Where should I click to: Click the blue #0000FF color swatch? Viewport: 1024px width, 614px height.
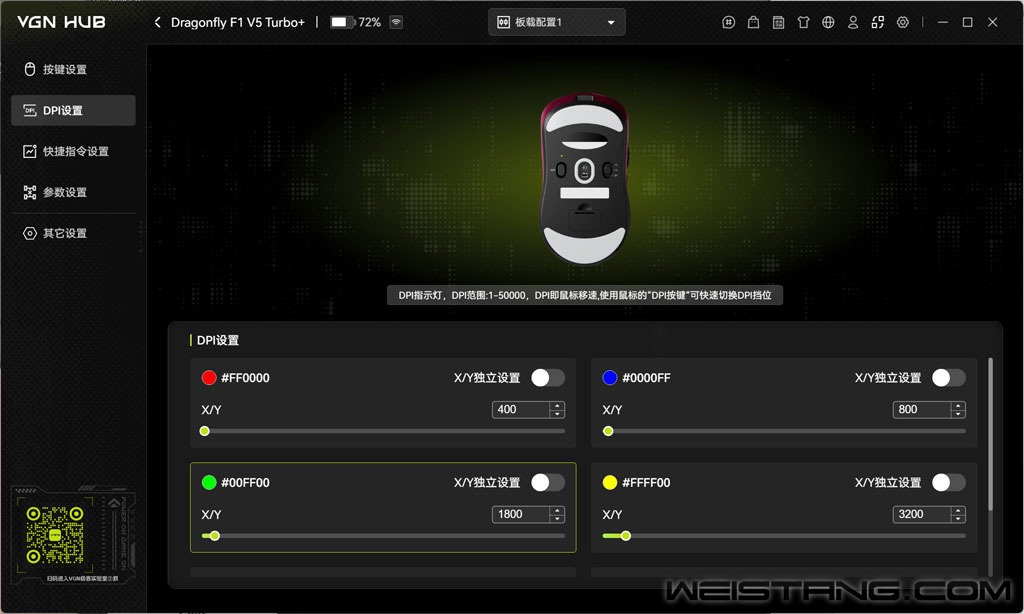pos(610,378)
